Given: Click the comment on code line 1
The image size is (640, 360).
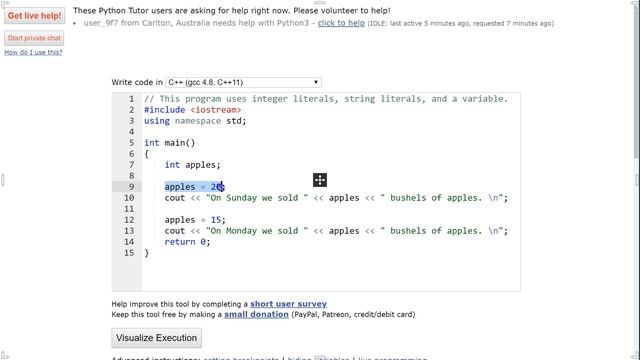Looking at the screenshot, I should [326, 99].
